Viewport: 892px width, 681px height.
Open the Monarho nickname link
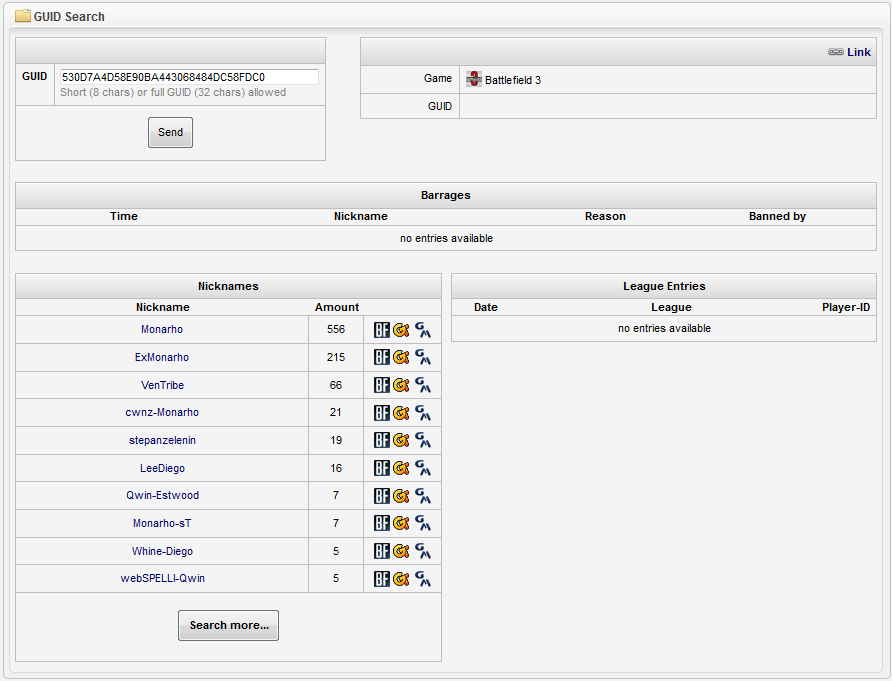click(162, 329)
